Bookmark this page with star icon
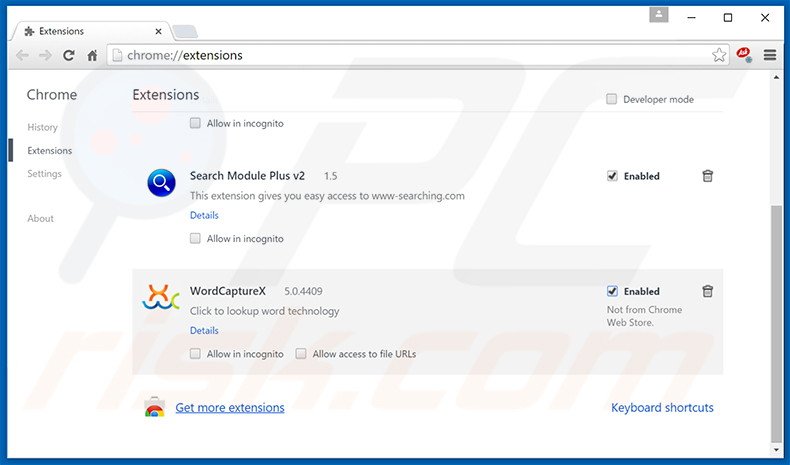The width and height of the screenshot is (790, 465). (x=719, y=56)
